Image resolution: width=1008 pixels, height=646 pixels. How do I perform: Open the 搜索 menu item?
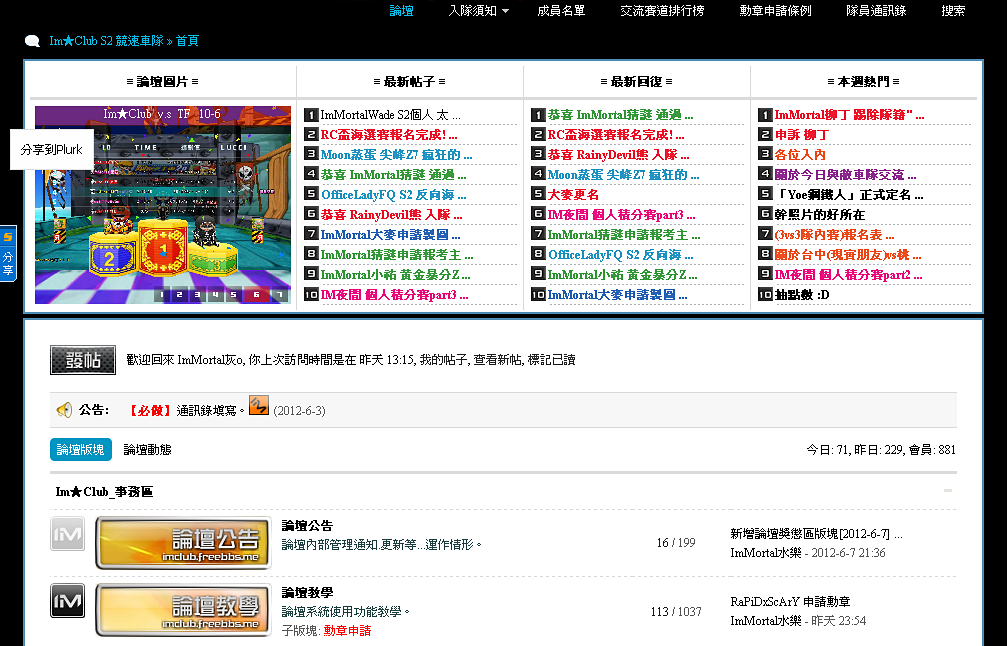tap(953, 11)
